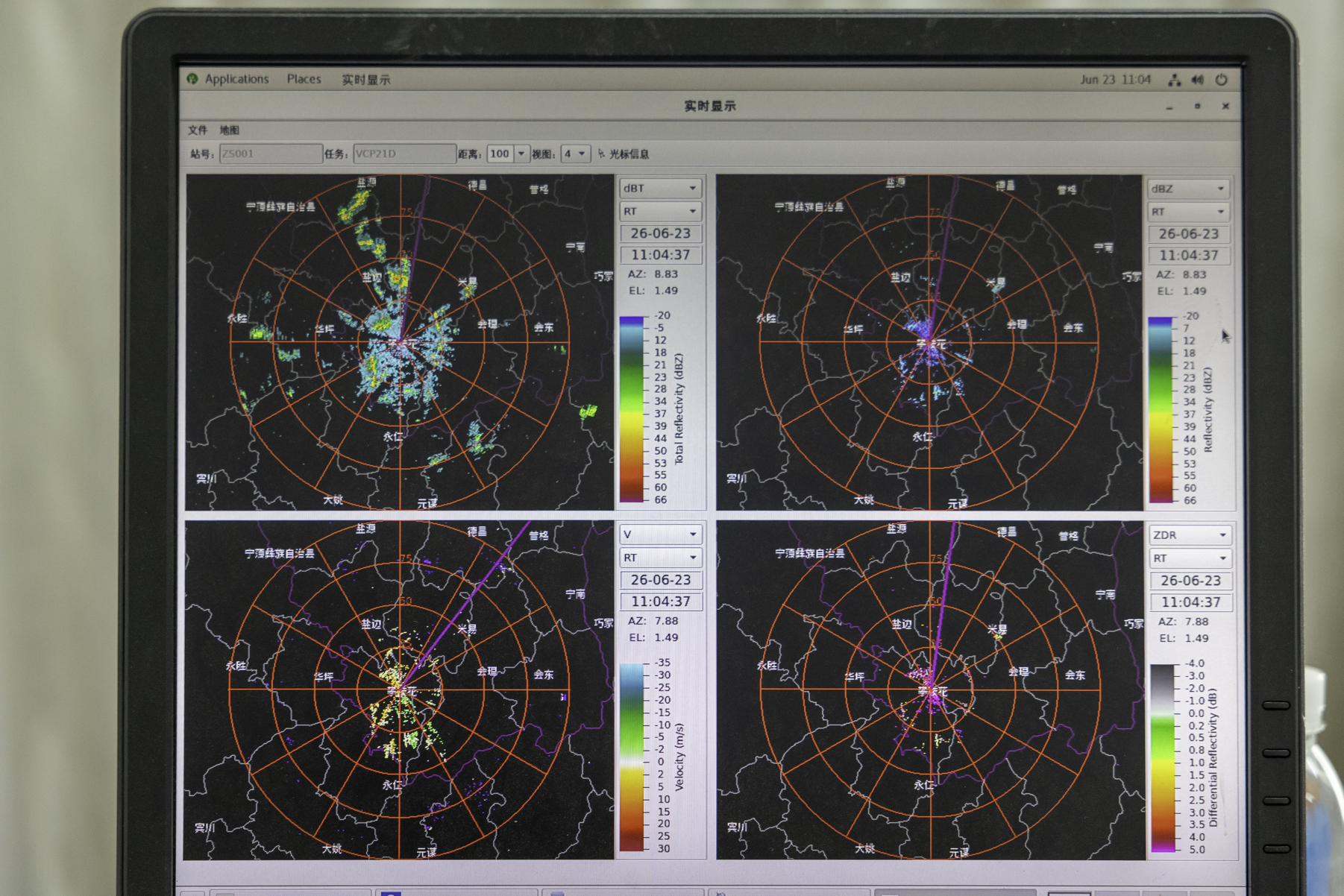Minimize the 实时显示 window
1344x896 pixels.
pyautogui.click(x=1169, y=107)
